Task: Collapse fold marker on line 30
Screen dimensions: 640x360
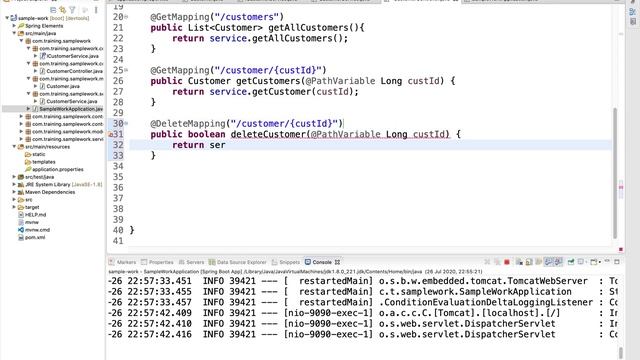Action: tap(126, 124)
